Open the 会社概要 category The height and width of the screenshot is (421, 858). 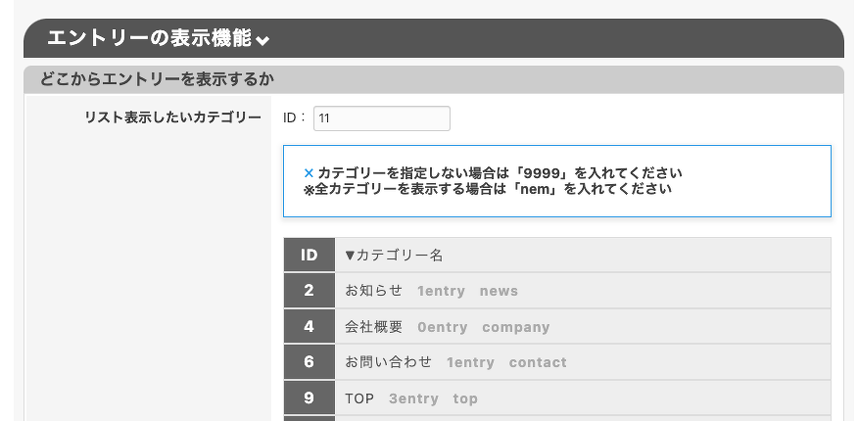tap(373, 327)
